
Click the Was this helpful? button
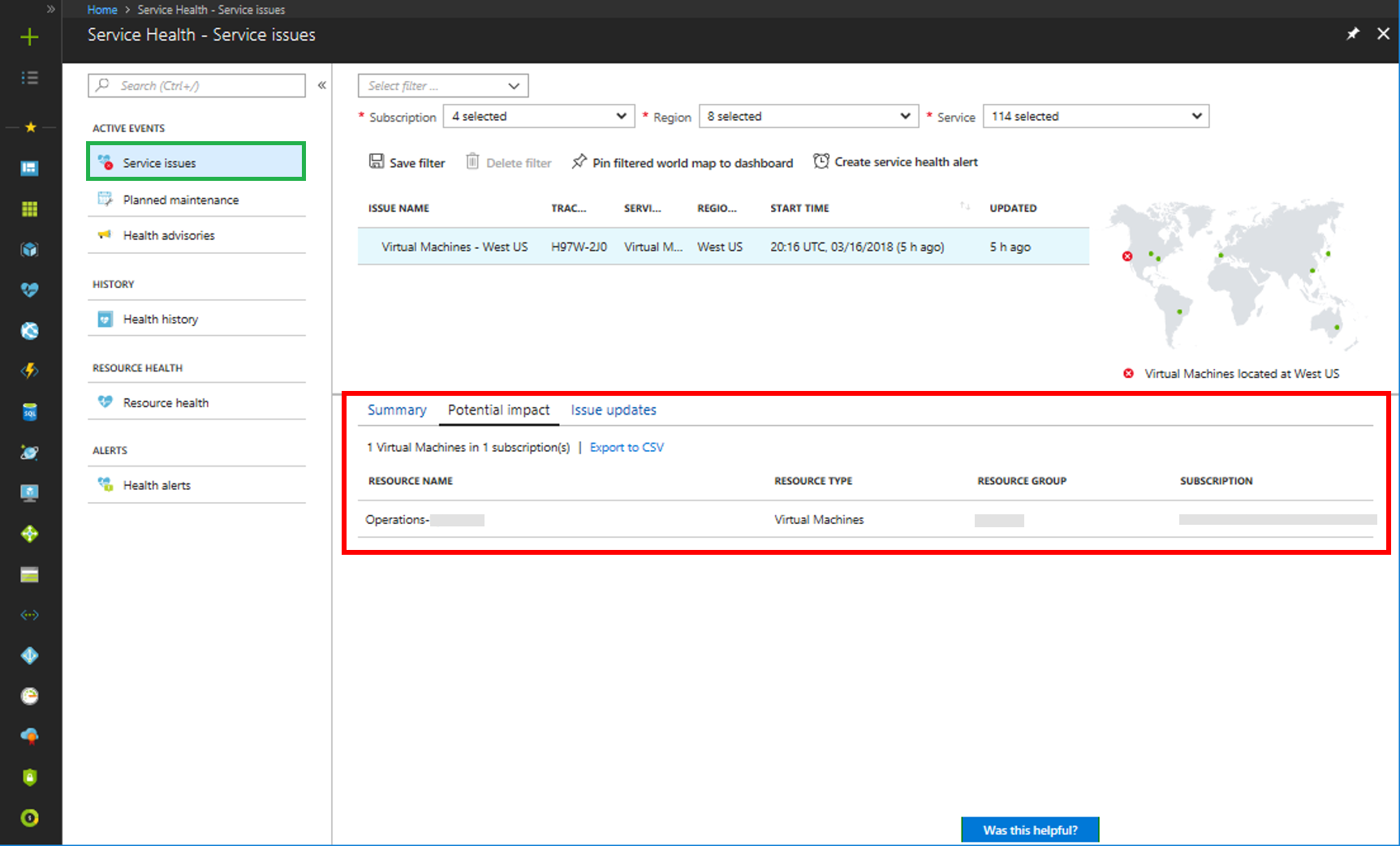click(x=1030, y=830)
